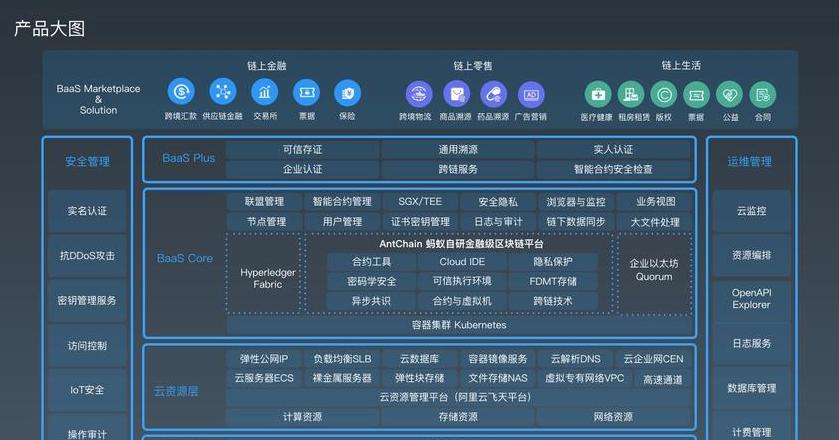Select the SGX/TEE box
839x440 pixels.
[420, 201]
